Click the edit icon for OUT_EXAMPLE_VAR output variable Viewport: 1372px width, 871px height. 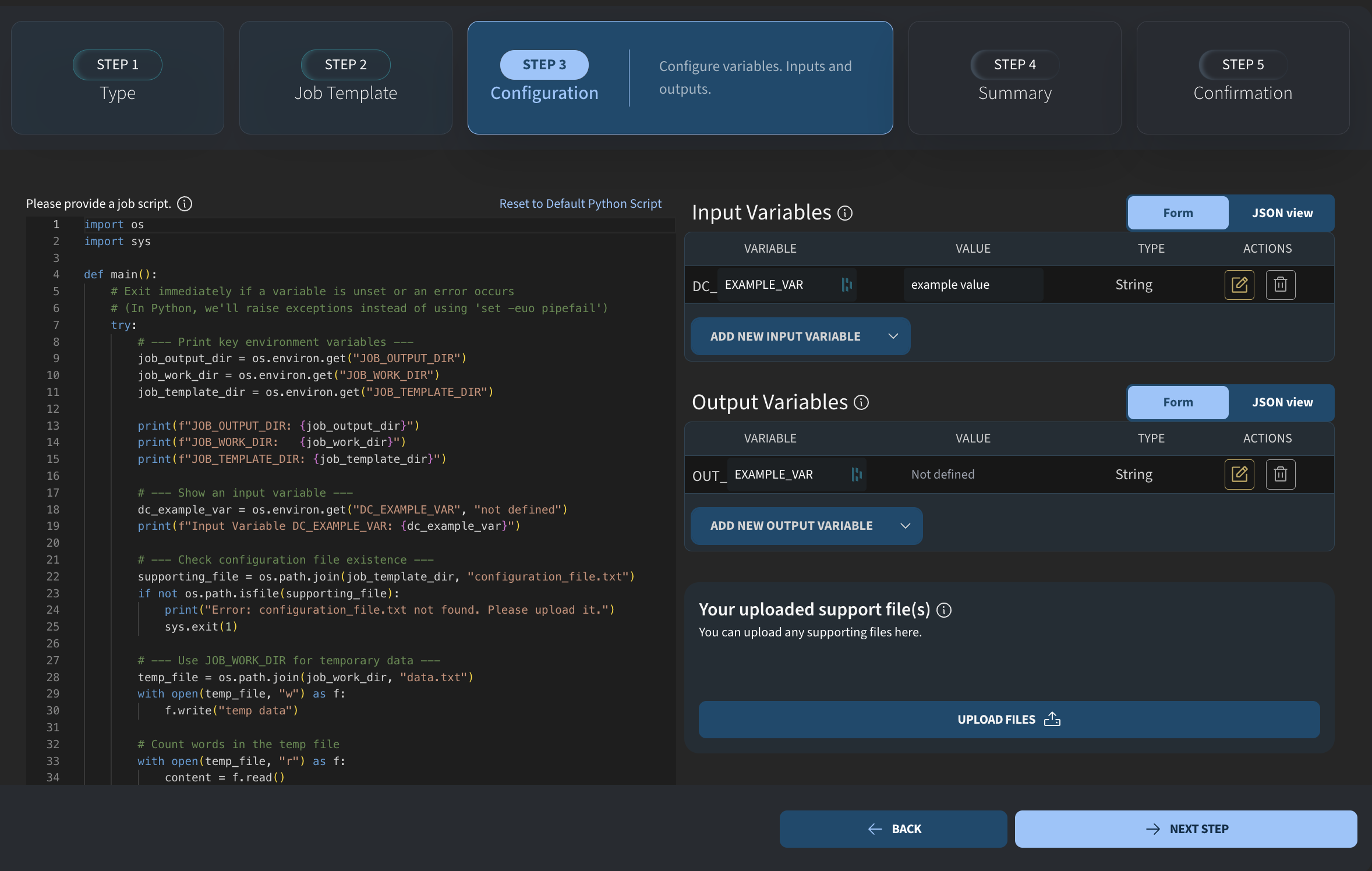click(x=1239, y=475)
